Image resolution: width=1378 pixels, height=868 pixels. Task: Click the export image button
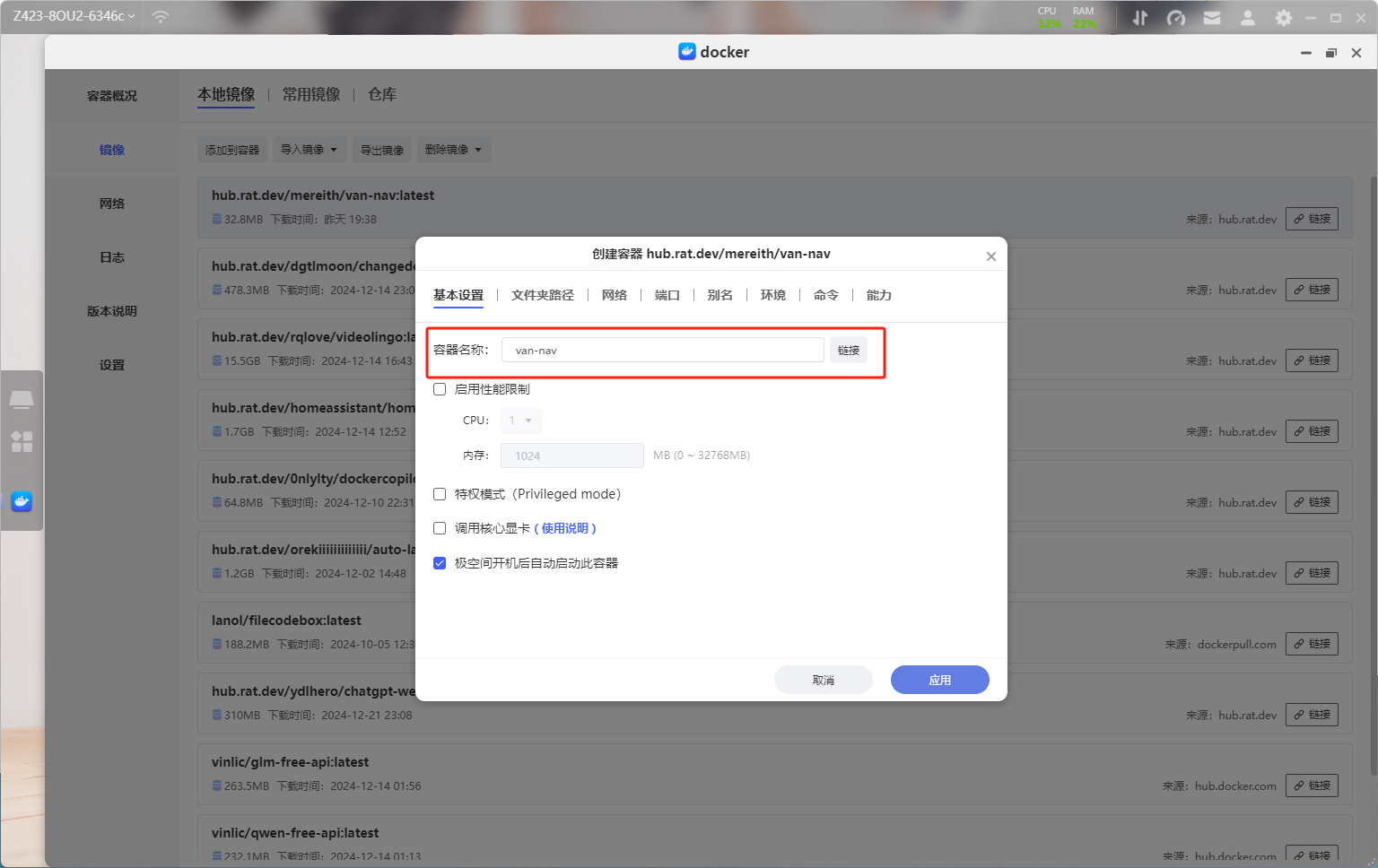(382, 150)
